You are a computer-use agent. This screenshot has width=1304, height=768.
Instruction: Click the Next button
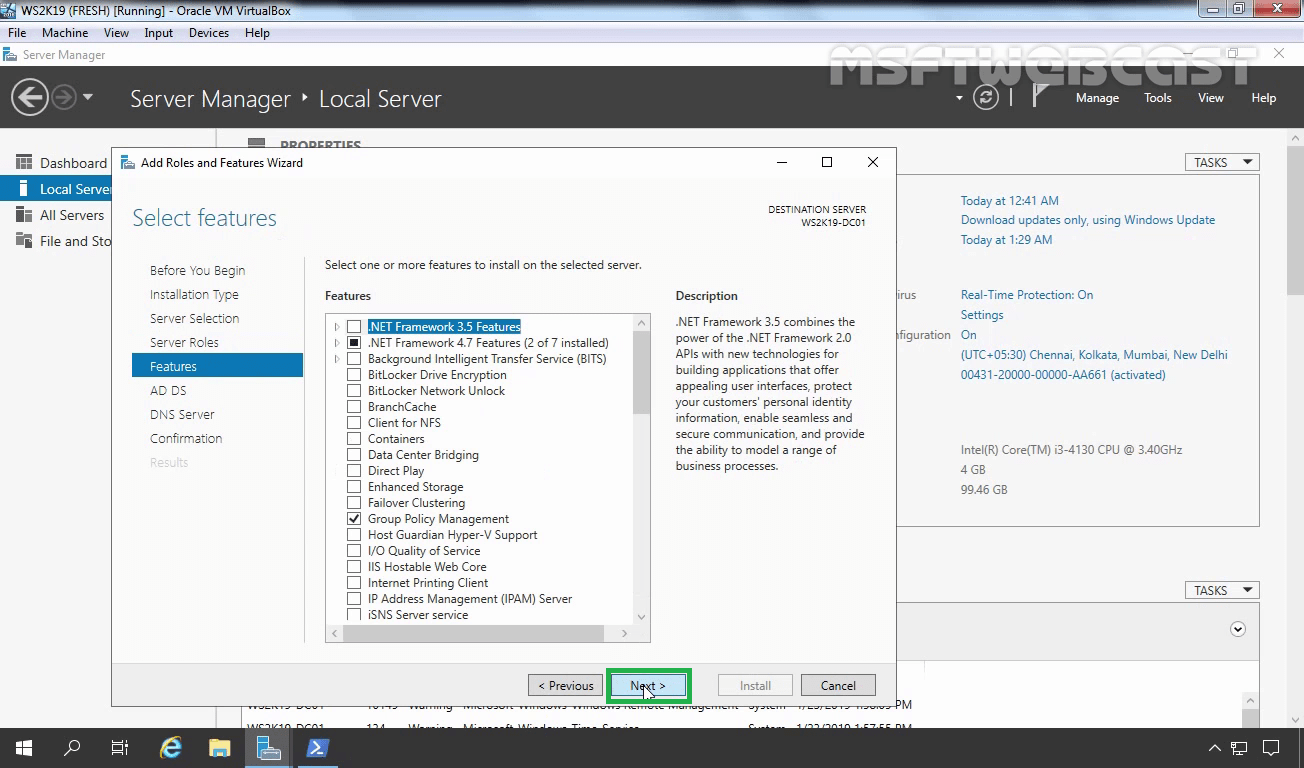coord(647,685)
